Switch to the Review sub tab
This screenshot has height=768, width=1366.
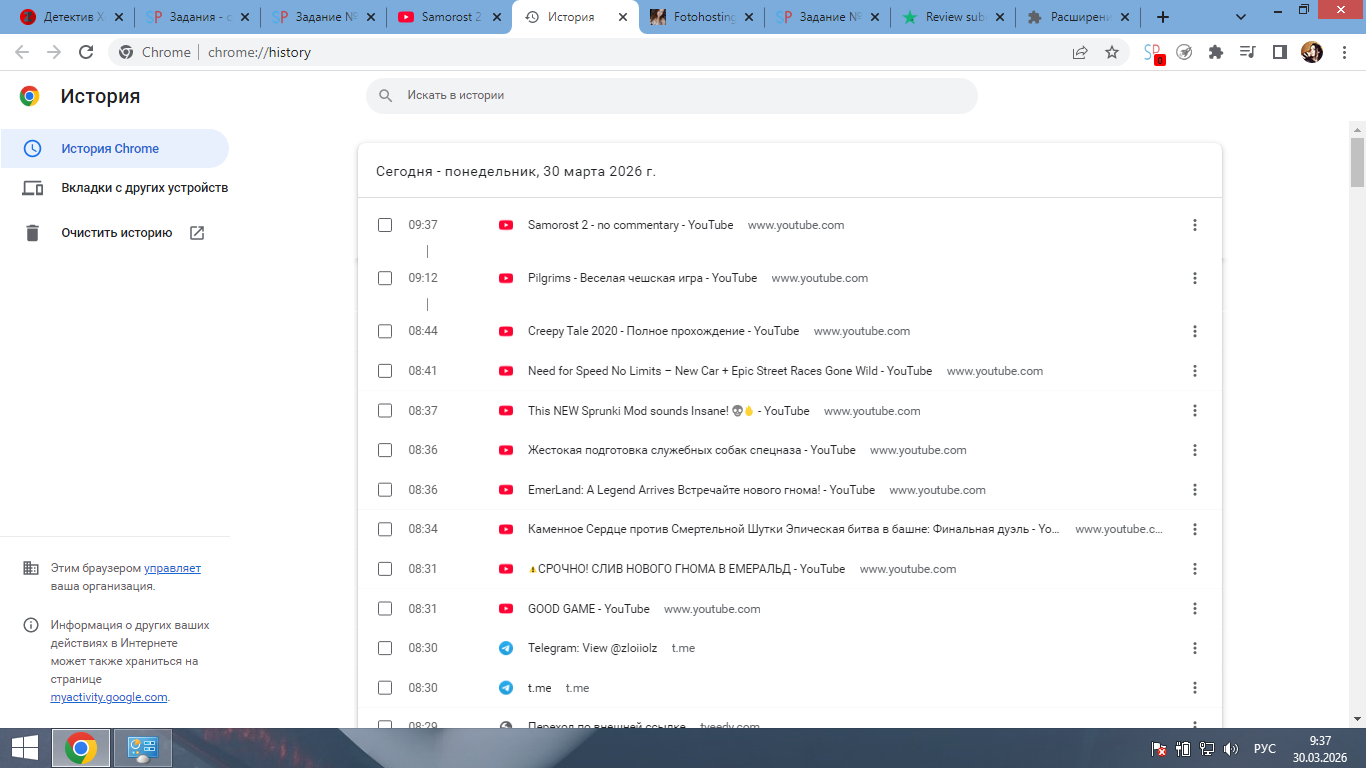click(952, 17)
